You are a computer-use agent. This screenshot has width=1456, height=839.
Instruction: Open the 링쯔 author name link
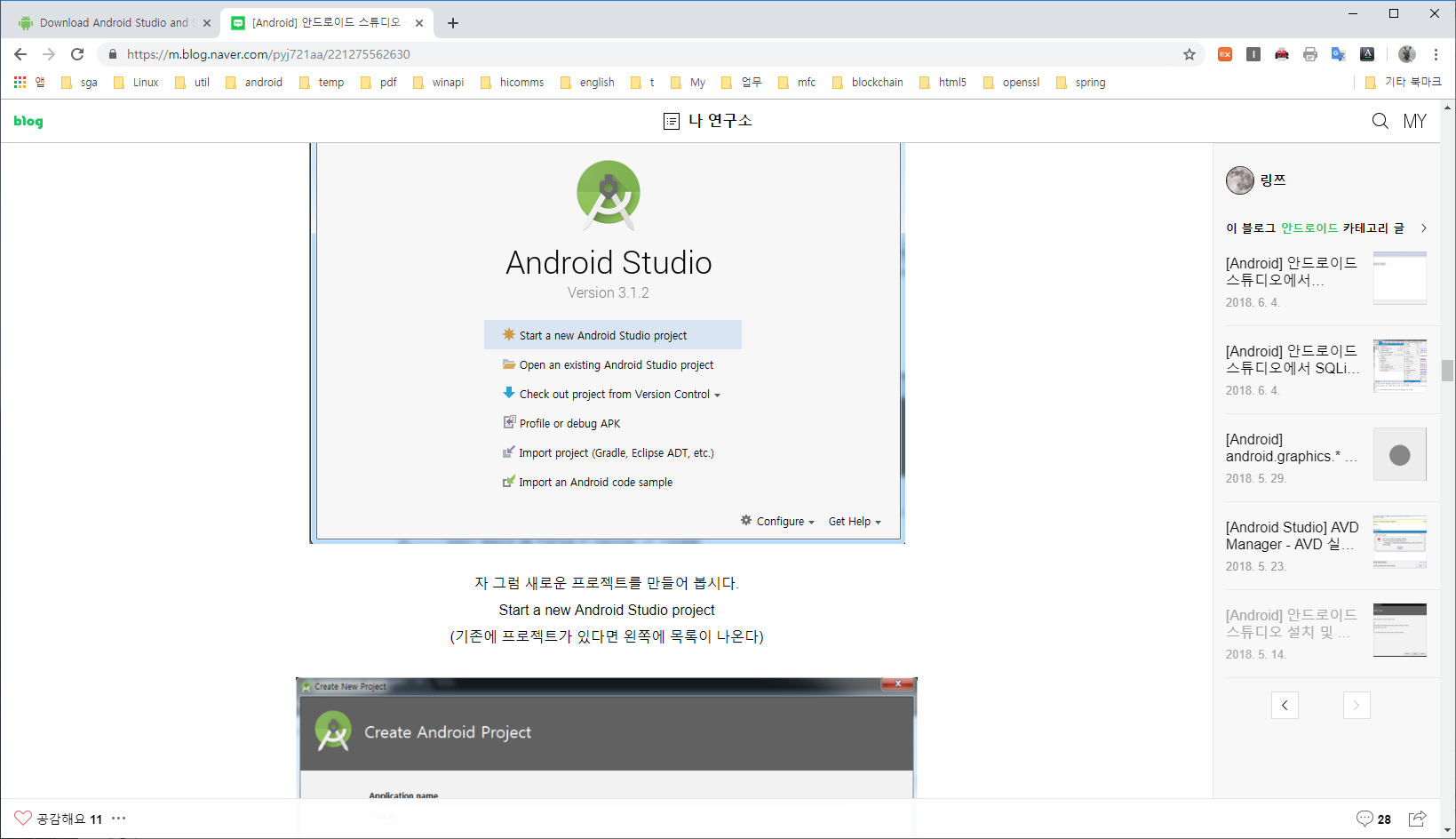pyautogui.click(x=1273, y=180)
